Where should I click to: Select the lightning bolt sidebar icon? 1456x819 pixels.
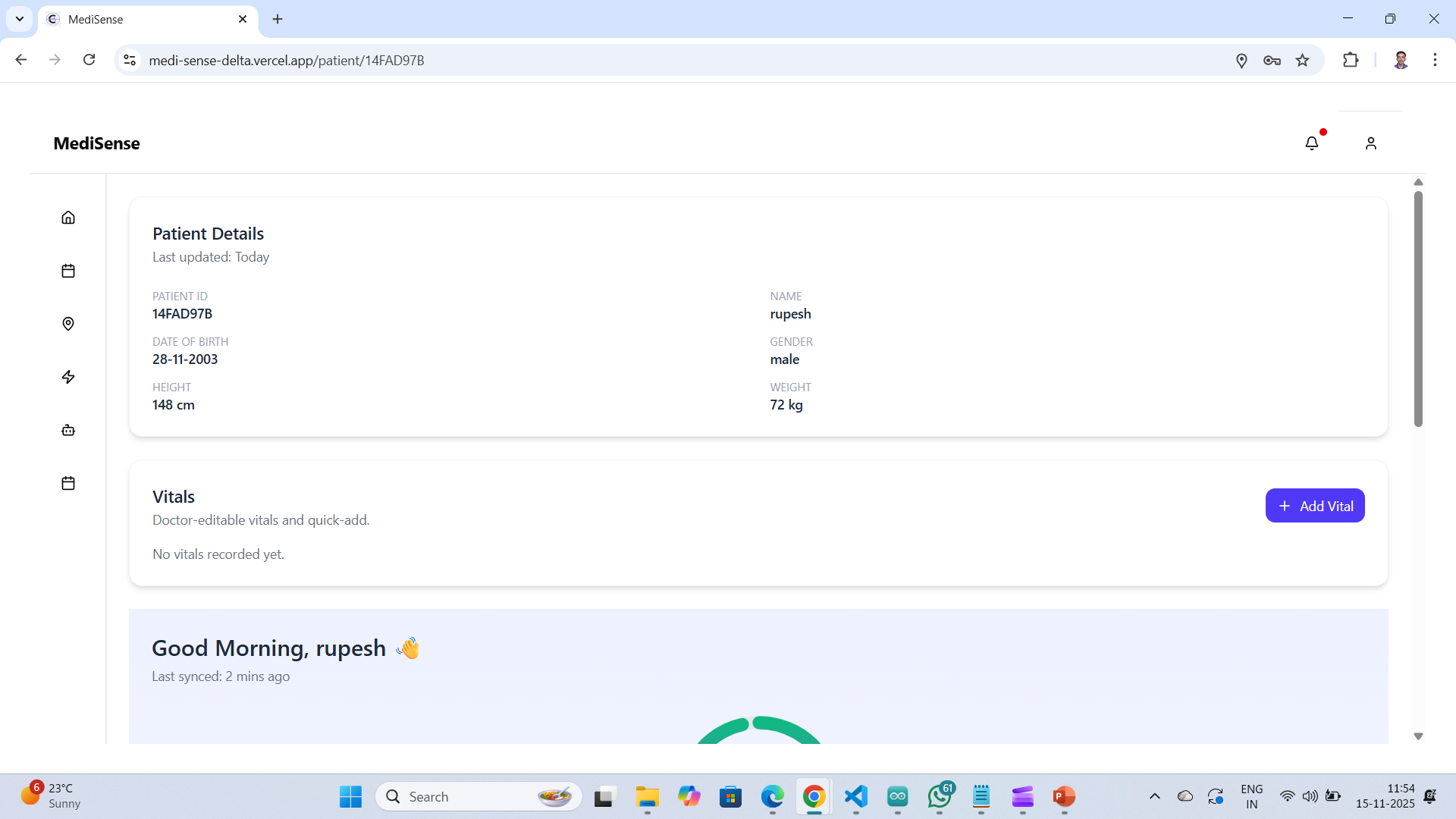[68, 377]
